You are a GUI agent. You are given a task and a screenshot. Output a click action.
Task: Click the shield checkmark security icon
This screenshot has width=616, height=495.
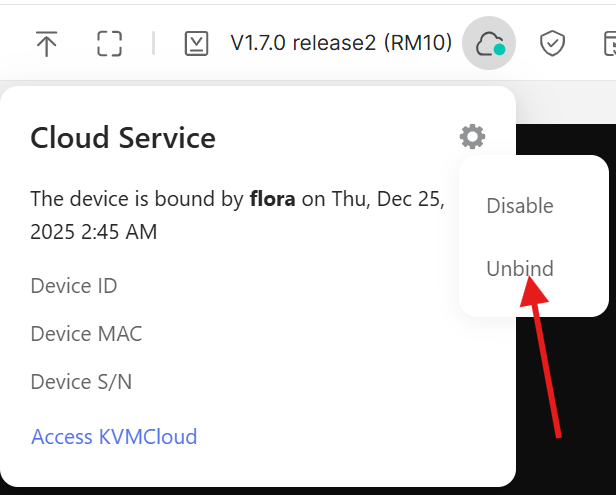553,43
